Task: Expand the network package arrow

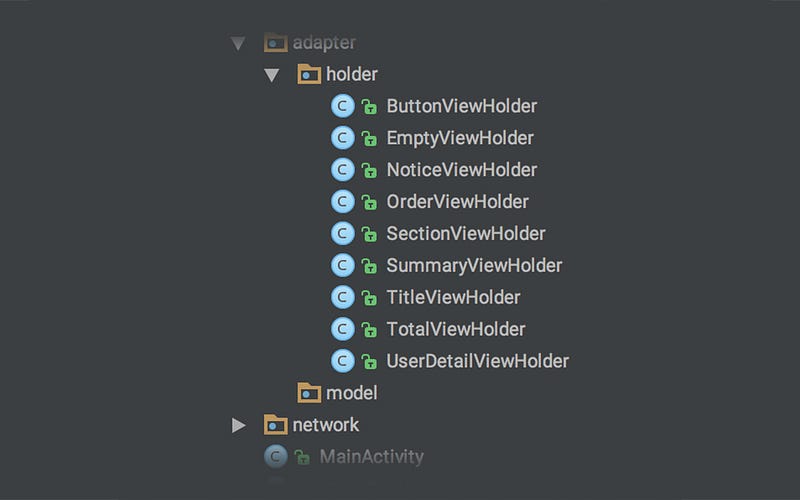Action: coord(238,425)
